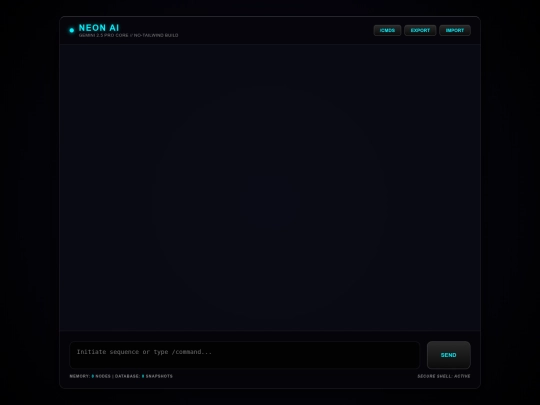
Task: Click the cyan status dot beside NEON AI
Action: click(72, 30)
